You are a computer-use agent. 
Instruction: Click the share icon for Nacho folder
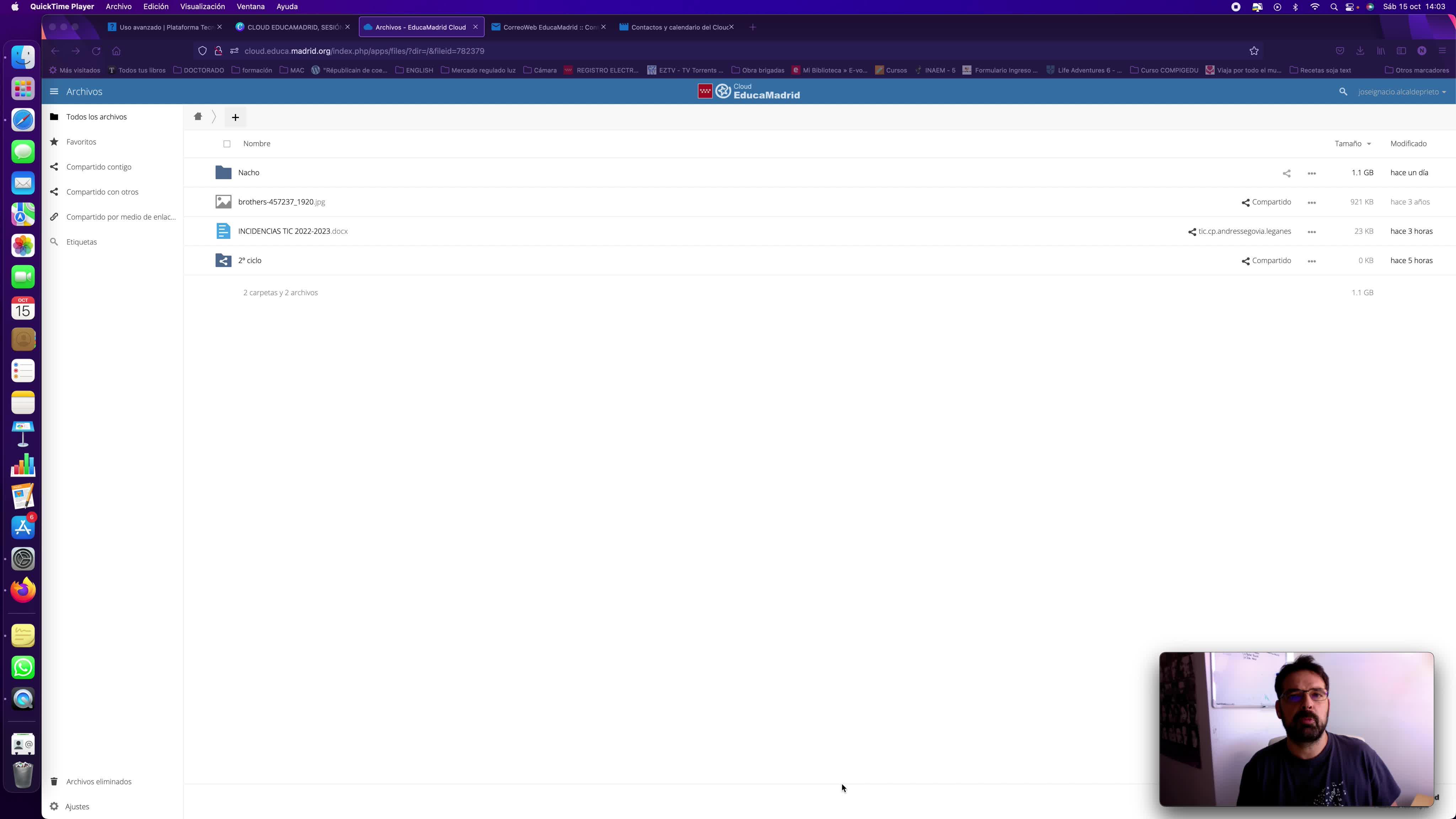tap(1286, 173)
